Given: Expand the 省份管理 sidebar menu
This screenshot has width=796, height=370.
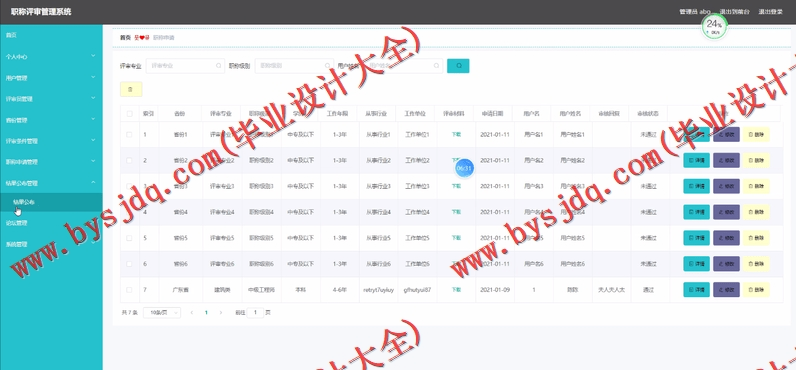Looking at the screenshot, I should pyautogui.click(x=51, y=120).
